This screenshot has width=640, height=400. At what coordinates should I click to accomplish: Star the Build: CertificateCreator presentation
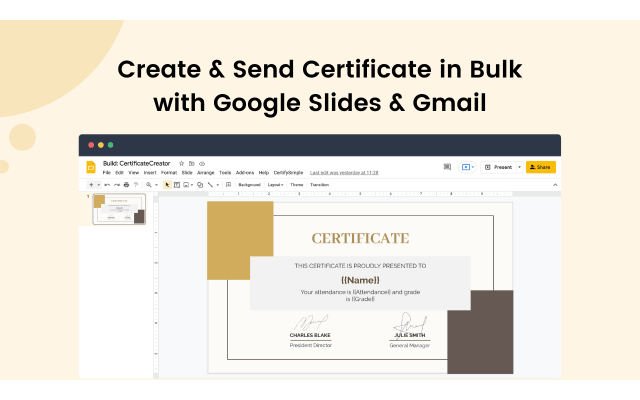click(x=182, y=163)
